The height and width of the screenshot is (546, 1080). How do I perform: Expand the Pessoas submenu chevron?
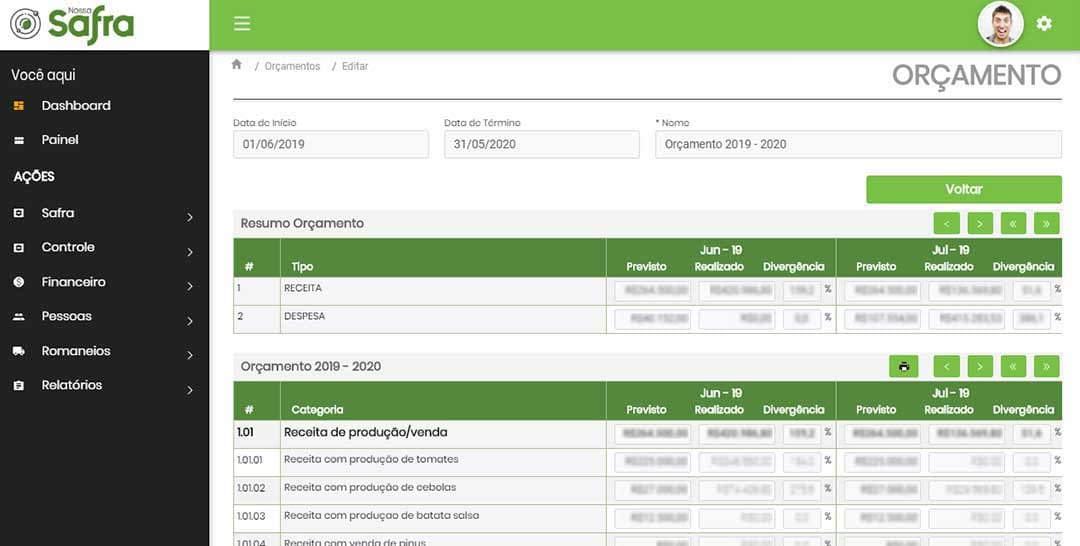pyautogui.click(x=190, y=321)
